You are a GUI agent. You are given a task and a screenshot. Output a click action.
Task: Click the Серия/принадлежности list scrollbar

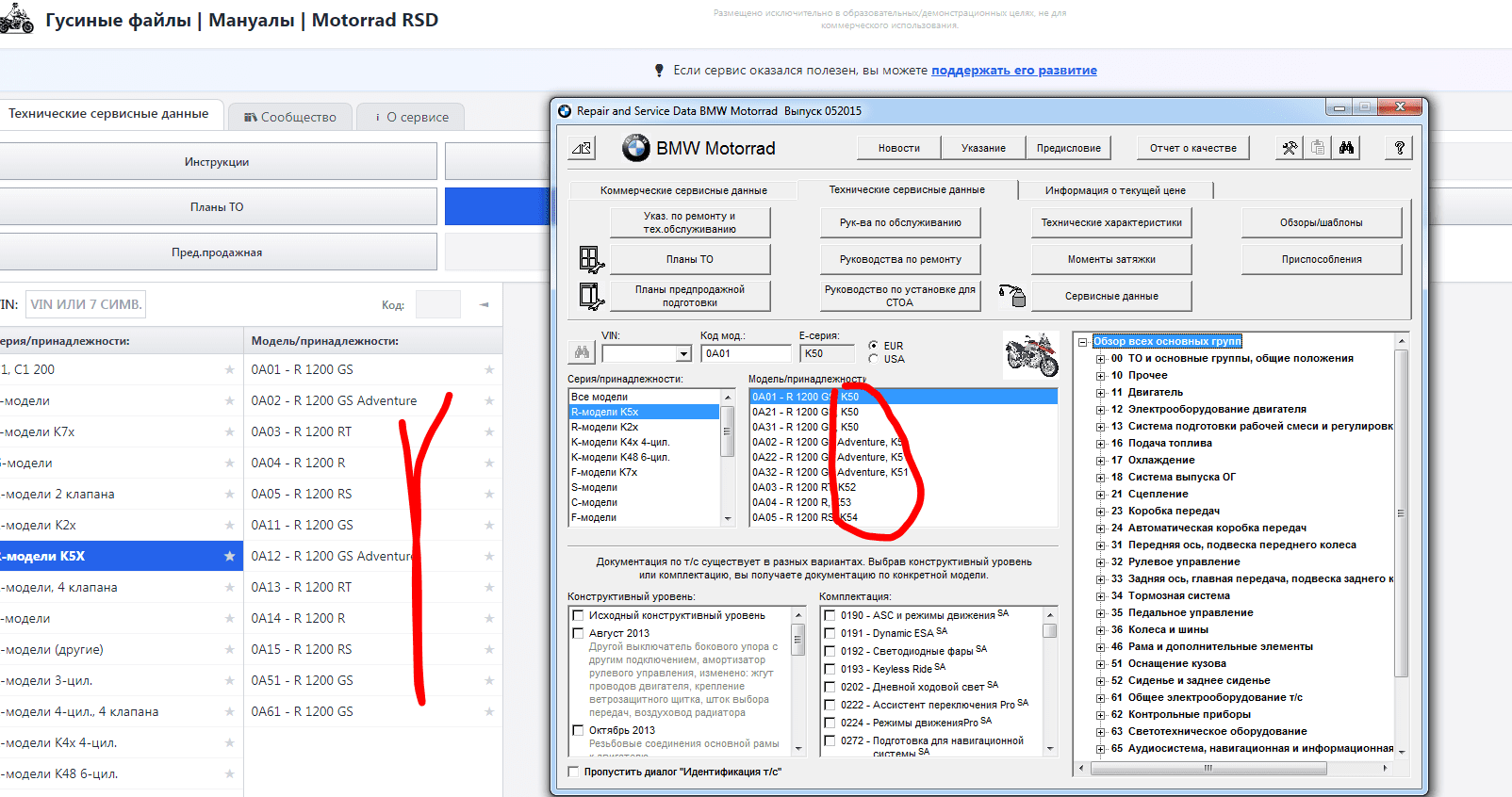728,457
